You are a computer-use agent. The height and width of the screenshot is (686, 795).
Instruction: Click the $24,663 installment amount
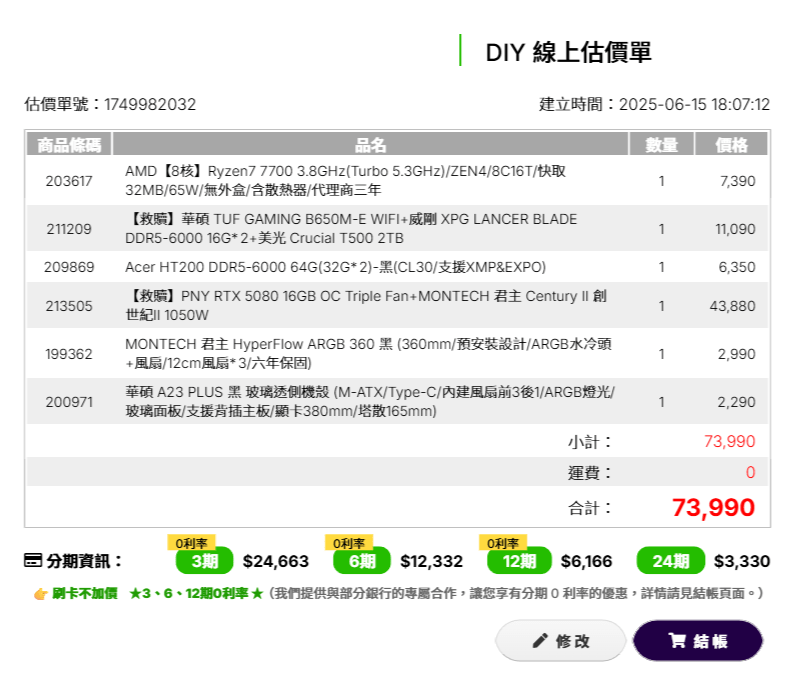[276, 561]
